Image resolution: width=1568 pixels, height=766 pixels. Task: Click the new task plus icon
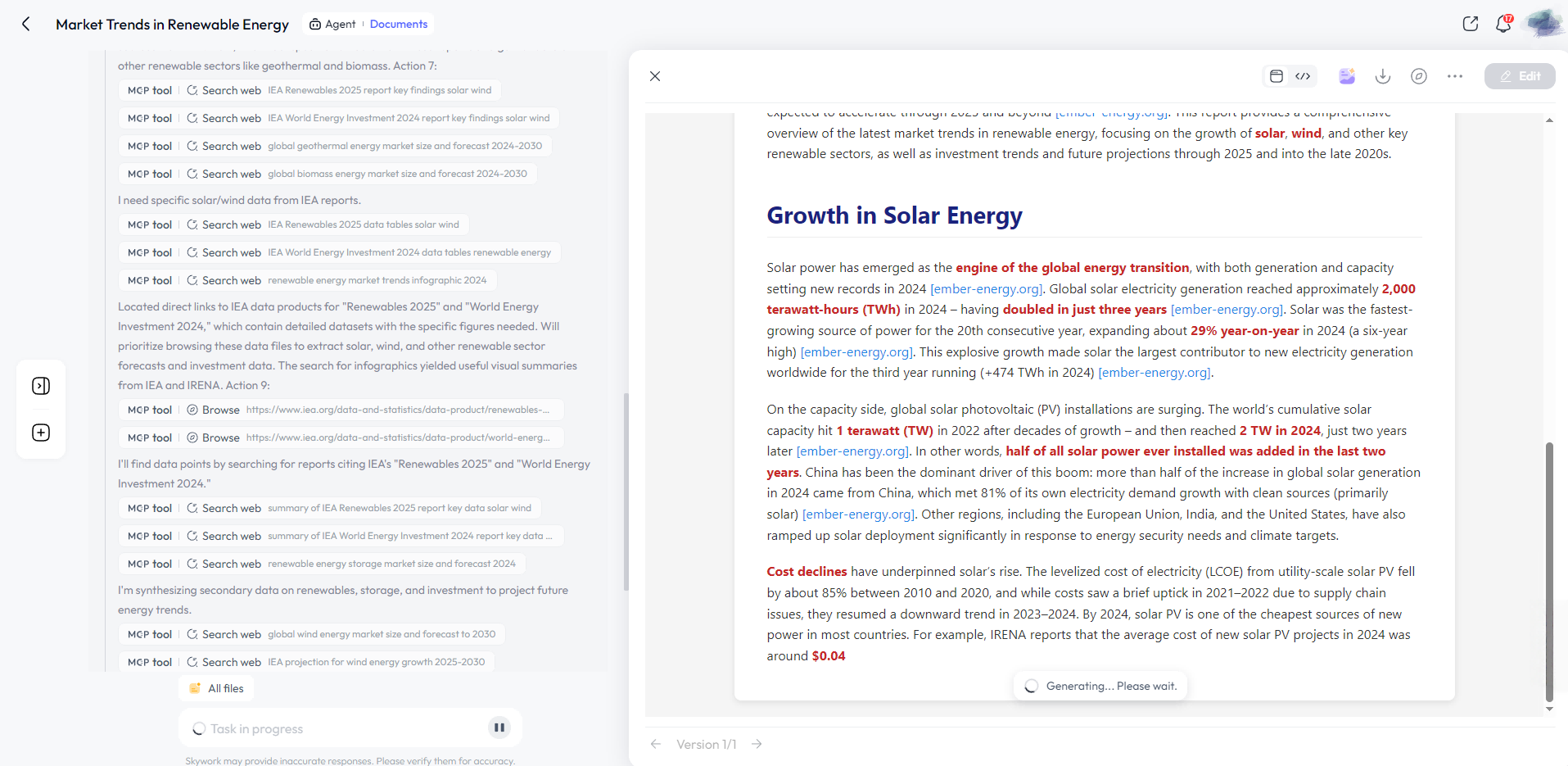pos(41,433)
